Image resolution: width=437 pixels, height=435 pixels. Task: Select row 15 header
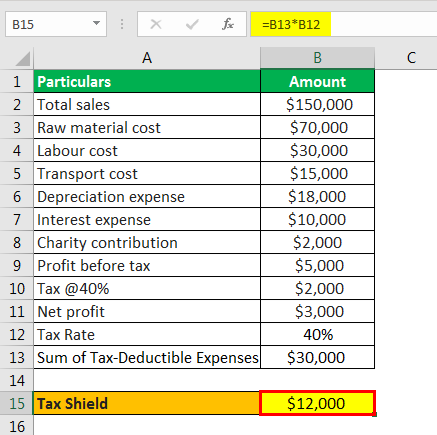[x=17, y=404]
